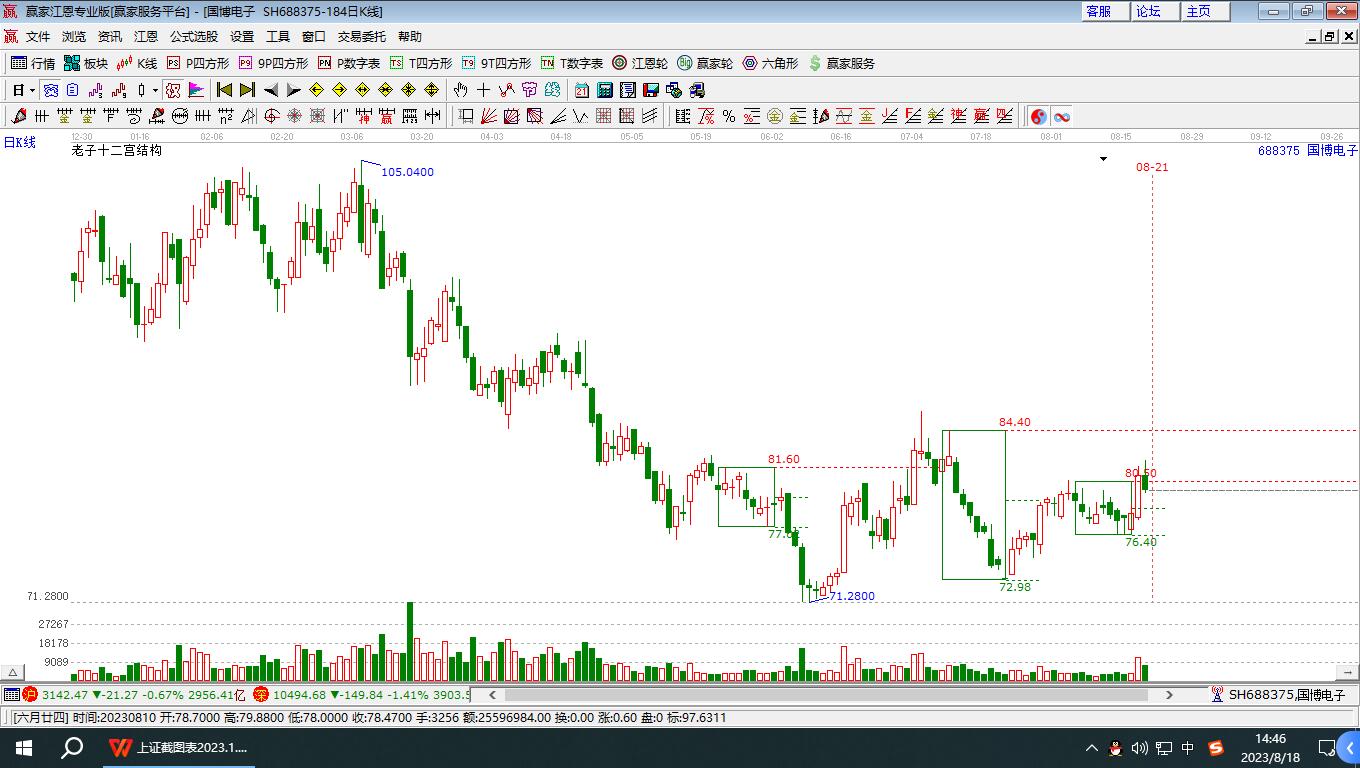1360x768 pixels.
Task: Open the 行情 quotes view
Action: point(33,63)
